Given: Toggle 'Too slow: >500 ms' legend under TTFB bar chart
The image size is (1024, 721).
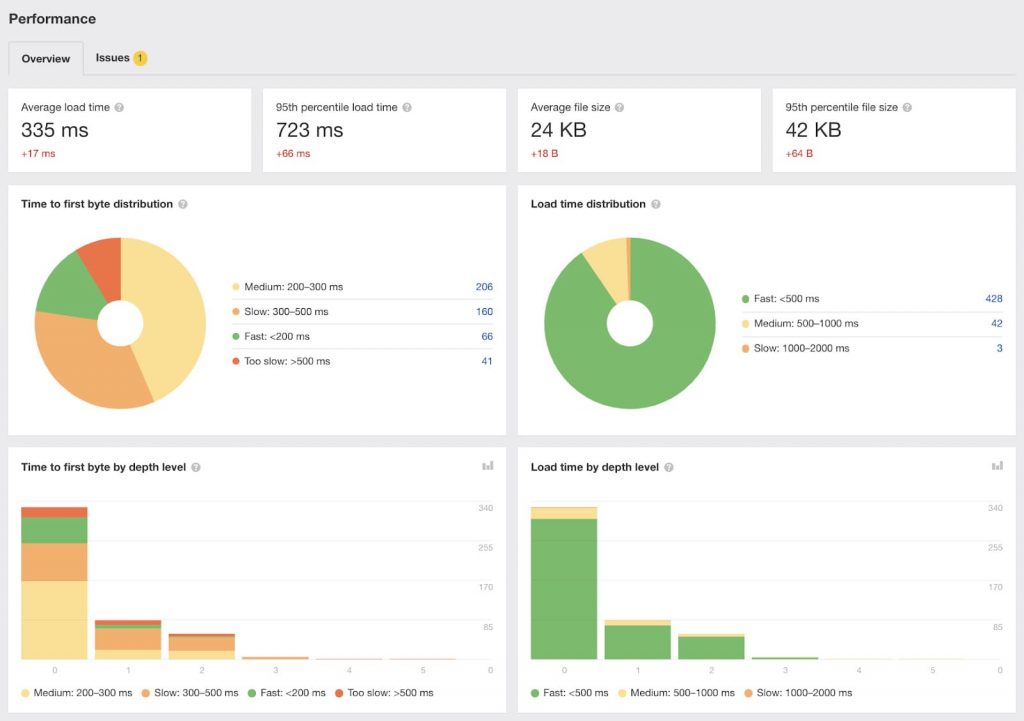Looking at the screenshot, I should tap(385, 693).
